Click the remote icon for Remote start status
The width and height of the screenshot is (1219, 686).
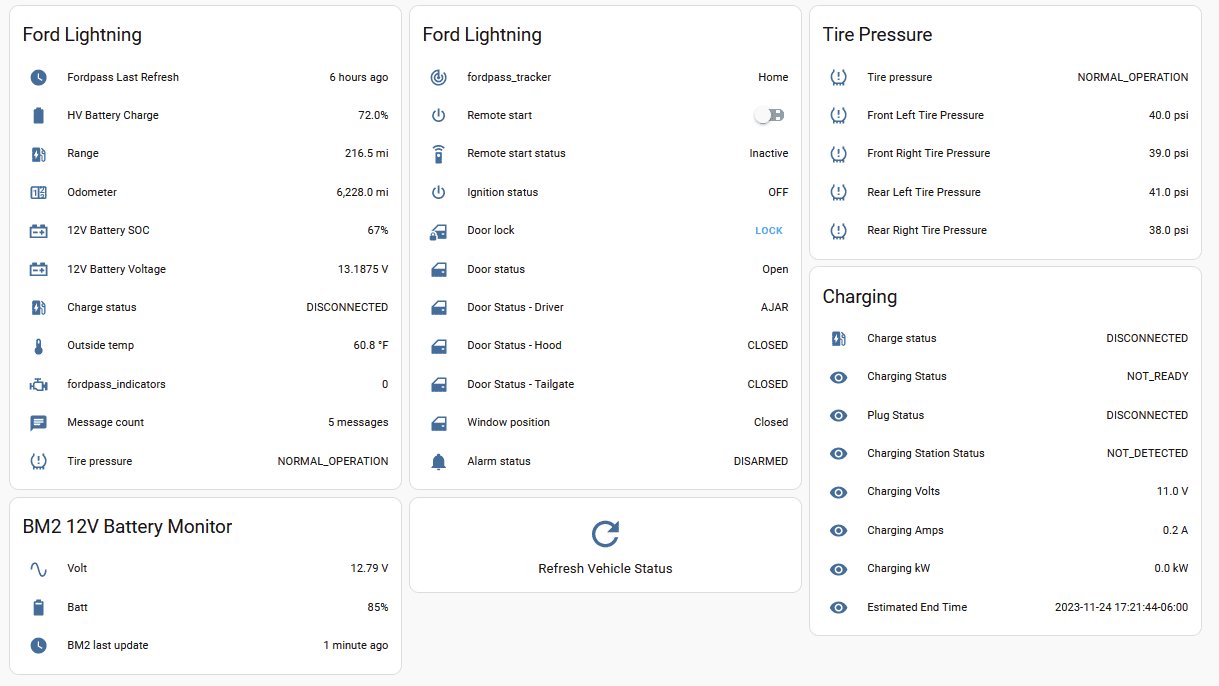click(438, 154)
